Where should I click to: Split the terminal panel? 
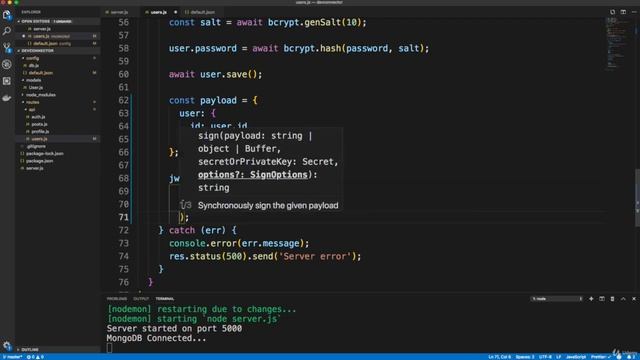(x=602, y=299)
